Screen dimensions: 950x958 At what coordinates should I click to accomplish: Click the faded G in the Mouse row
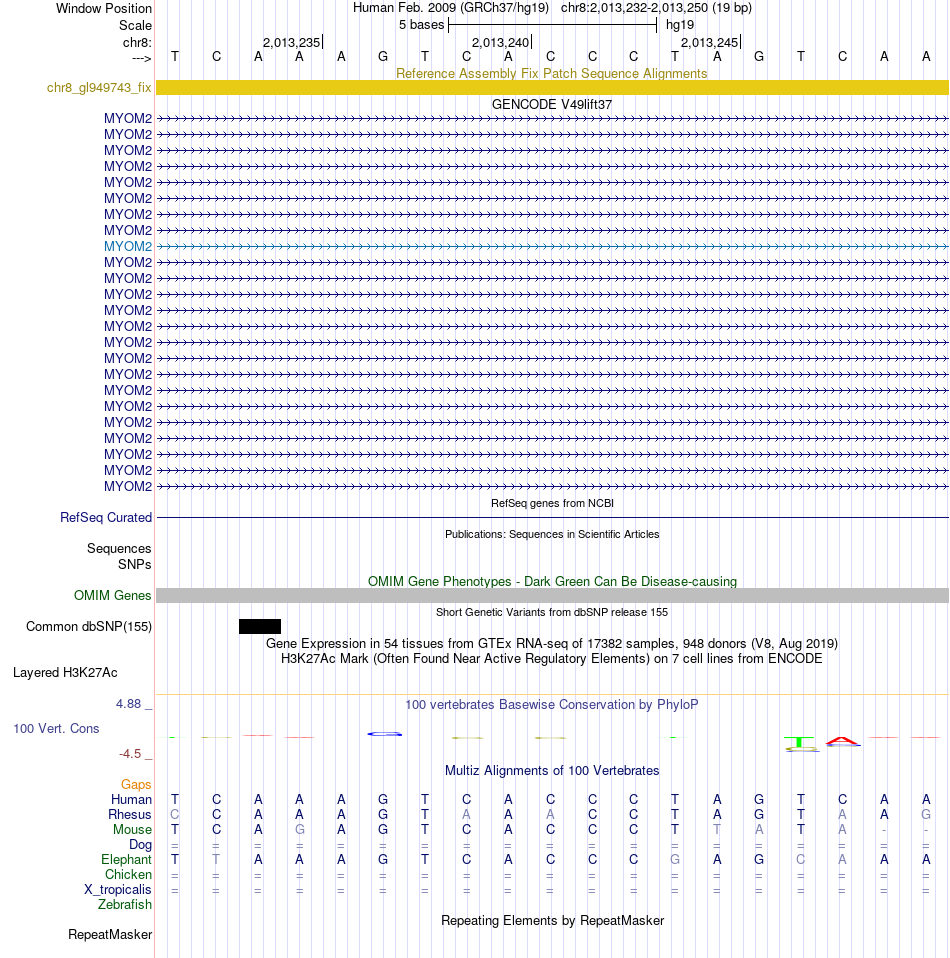tap(299, 830)
